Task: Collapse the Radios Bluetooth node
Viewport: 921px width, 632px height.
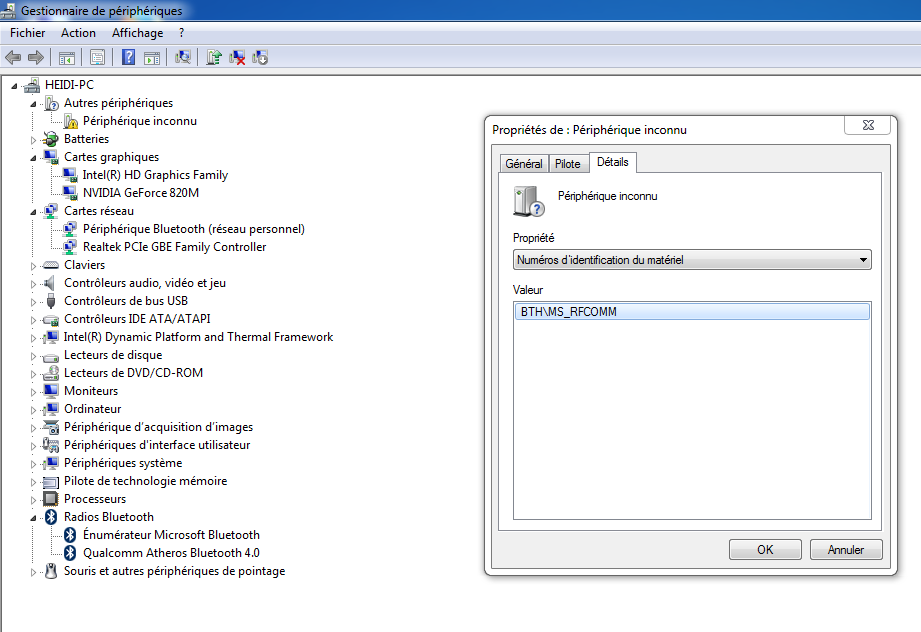Action: point(33,518)
